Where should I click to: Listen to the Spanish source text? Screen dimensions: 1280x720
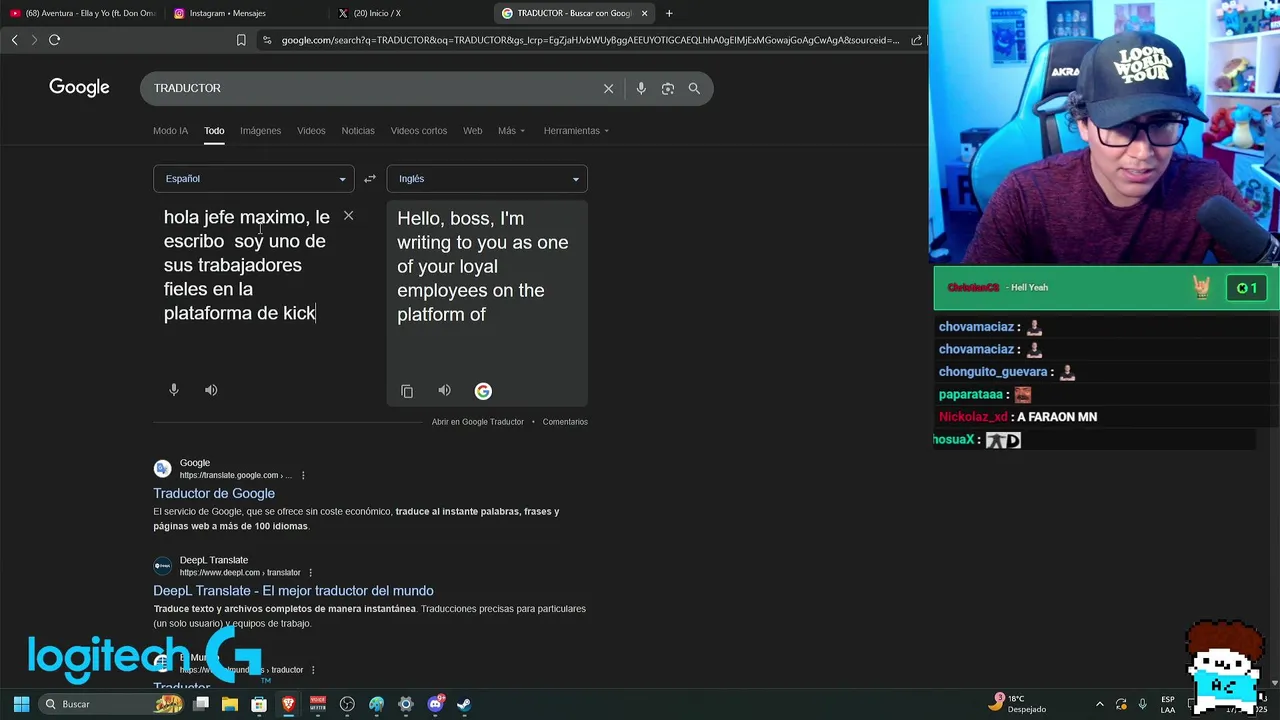click(x=211, y=390)
